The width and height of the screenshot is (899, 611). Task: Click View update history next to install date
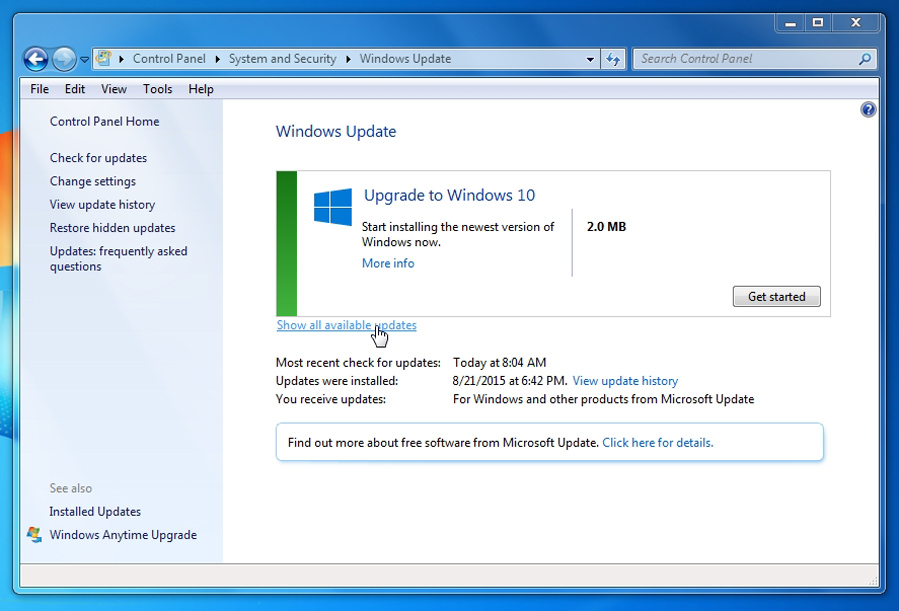[625, 381]
